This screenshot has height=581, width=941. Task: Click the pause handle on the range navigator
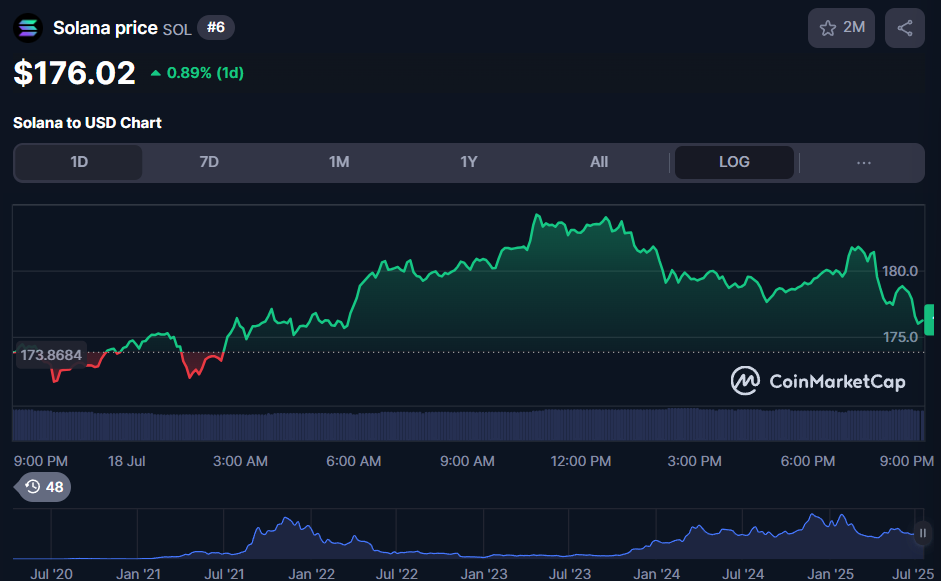pos(923,533)
